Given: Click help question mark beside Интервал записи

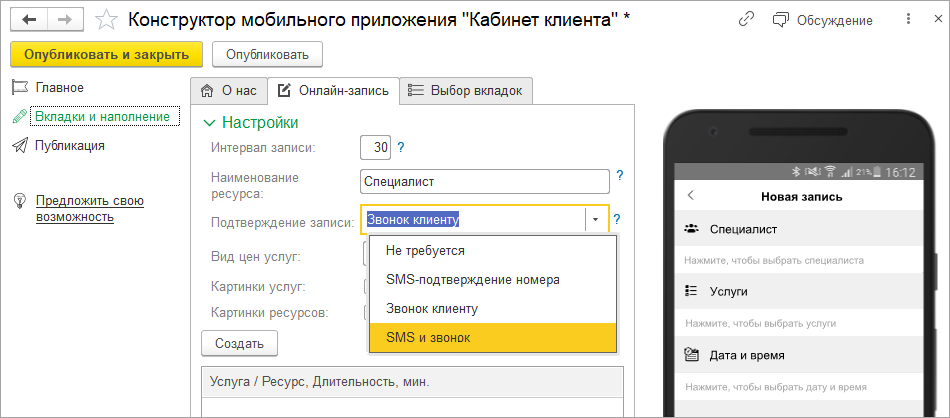Looking at the screenshot, I should [x=401, y=148].
